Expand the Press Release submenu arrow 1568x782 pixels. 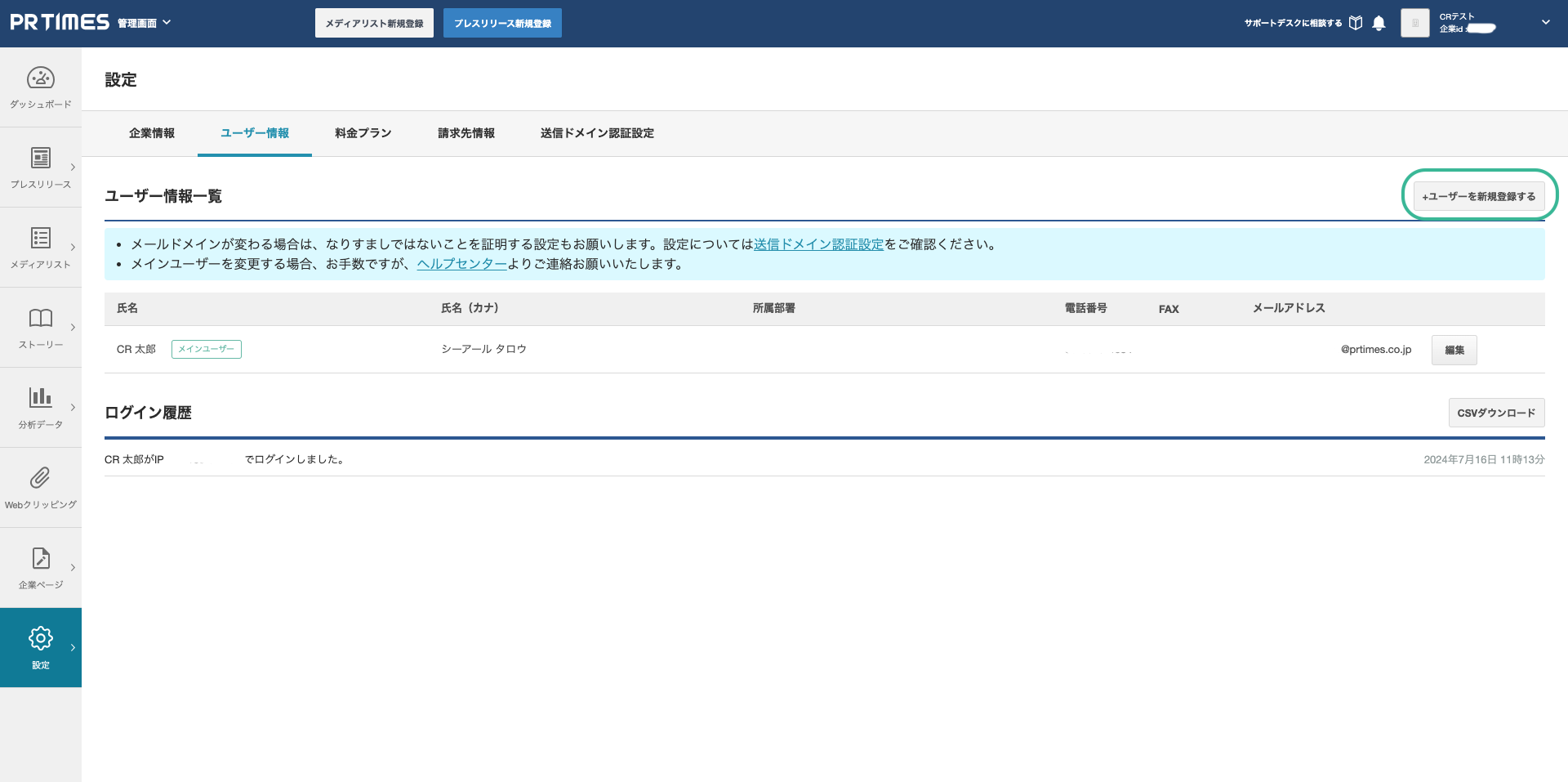pos(73,168)
